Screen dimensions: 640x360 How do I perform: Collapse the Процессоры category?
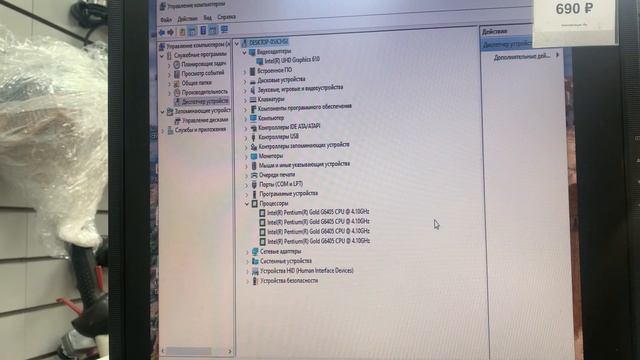[247, 204]
